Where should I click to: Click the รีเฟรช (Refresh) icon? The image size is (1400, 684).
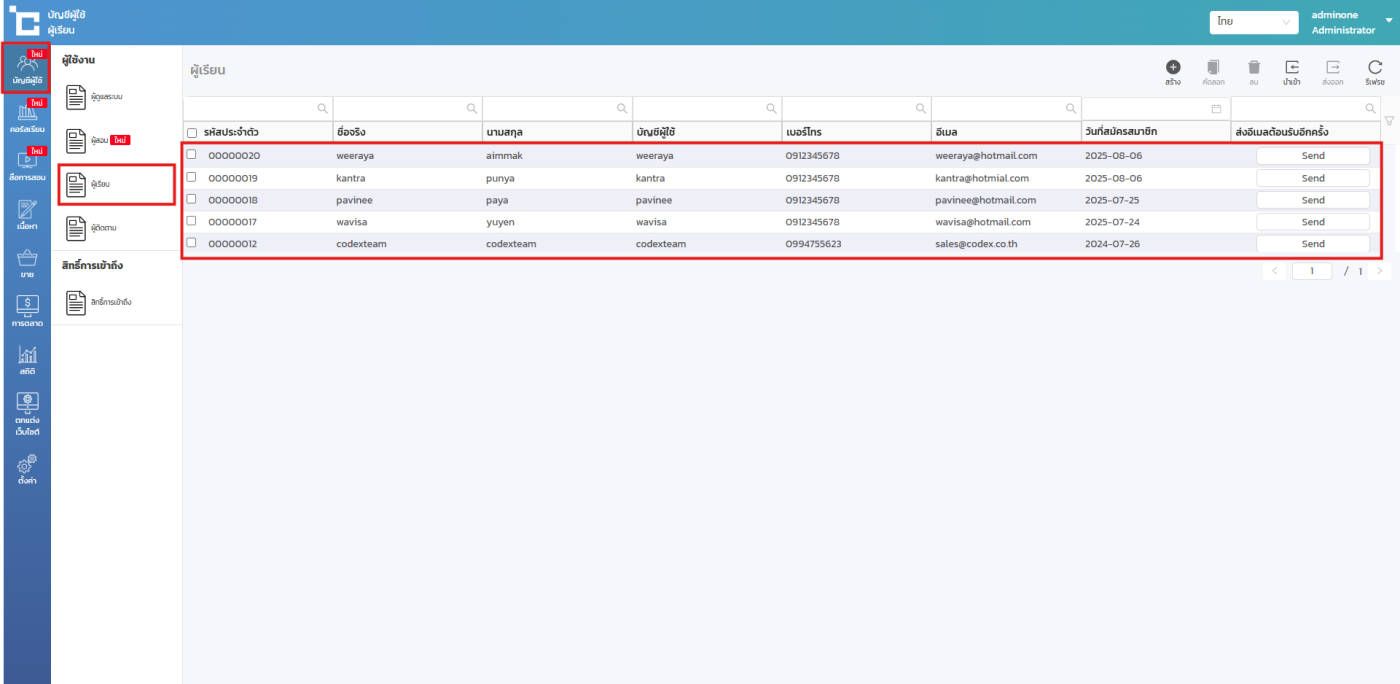click(x=1375, y=67)
